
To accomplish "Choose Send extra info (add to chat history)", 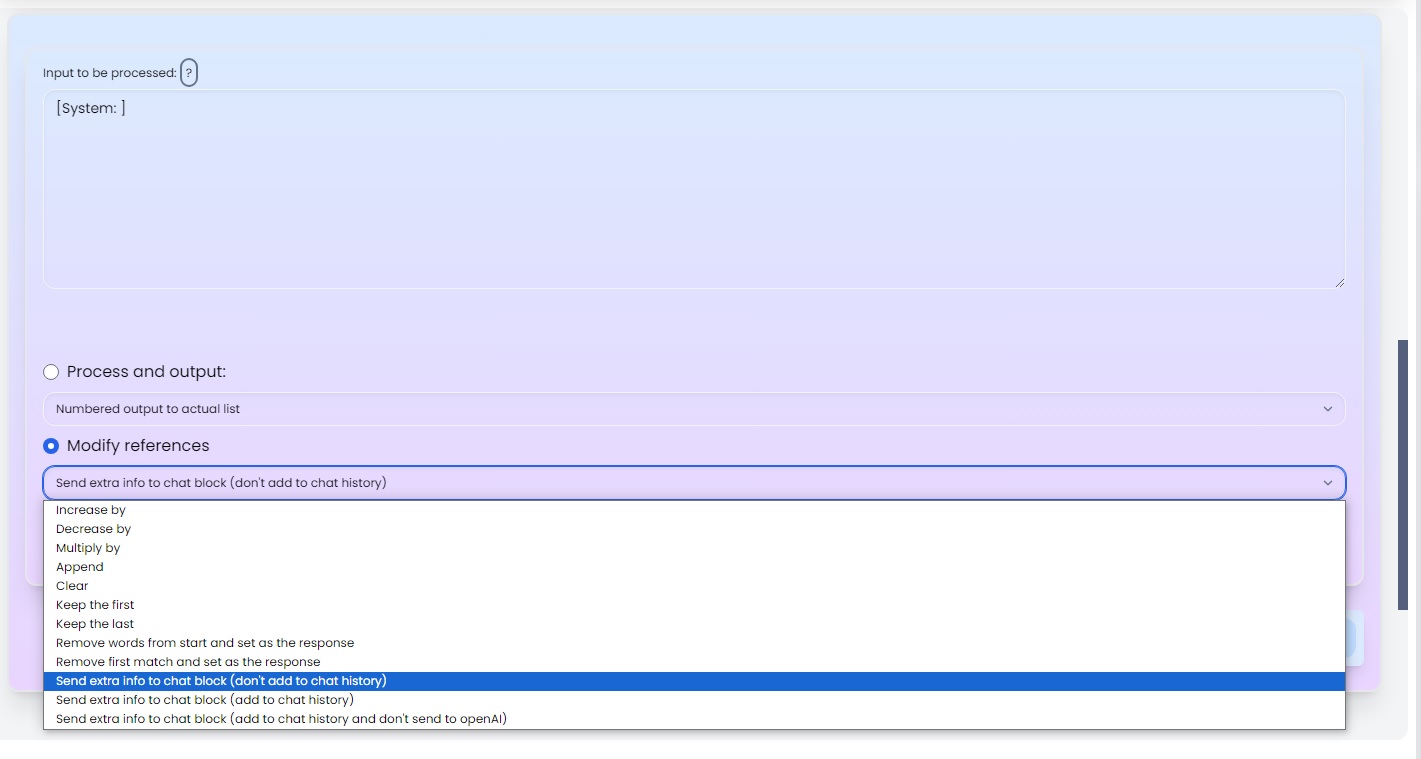I will (205, 700).
